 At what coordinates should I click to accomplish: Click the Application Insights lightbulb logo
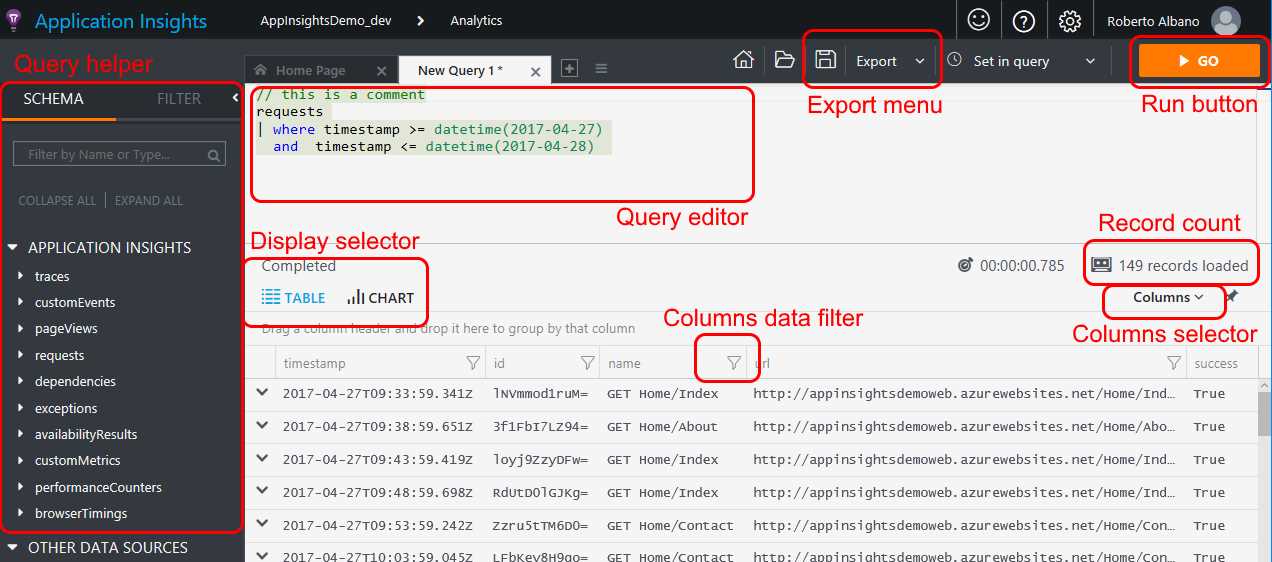point(14,20)
